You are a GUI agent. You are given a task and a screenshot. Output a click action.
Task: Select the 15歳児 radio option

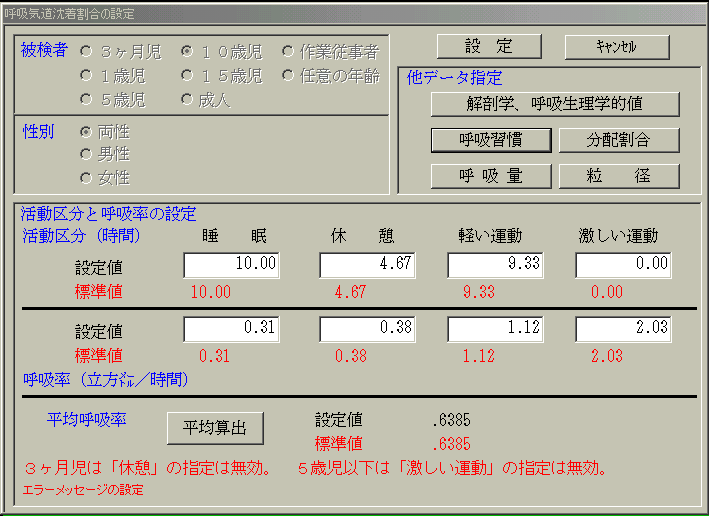(x=187, y=75)
